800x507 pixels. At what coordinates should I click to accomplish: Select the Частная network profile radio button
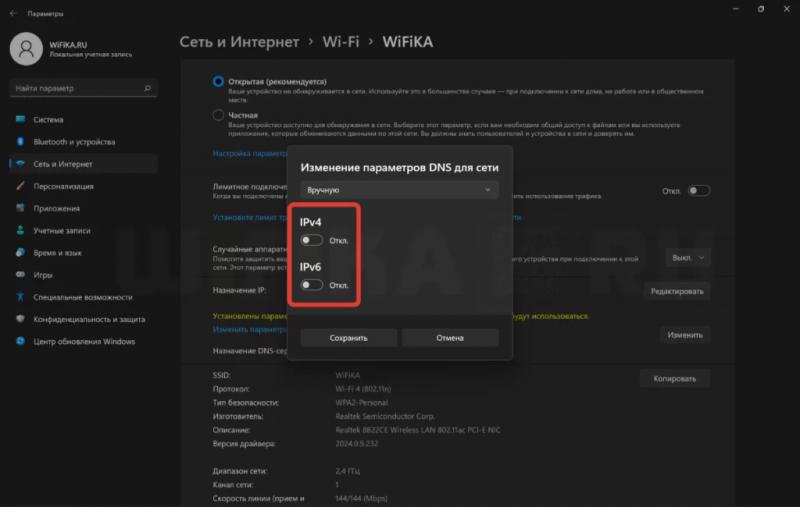[218, 115]
